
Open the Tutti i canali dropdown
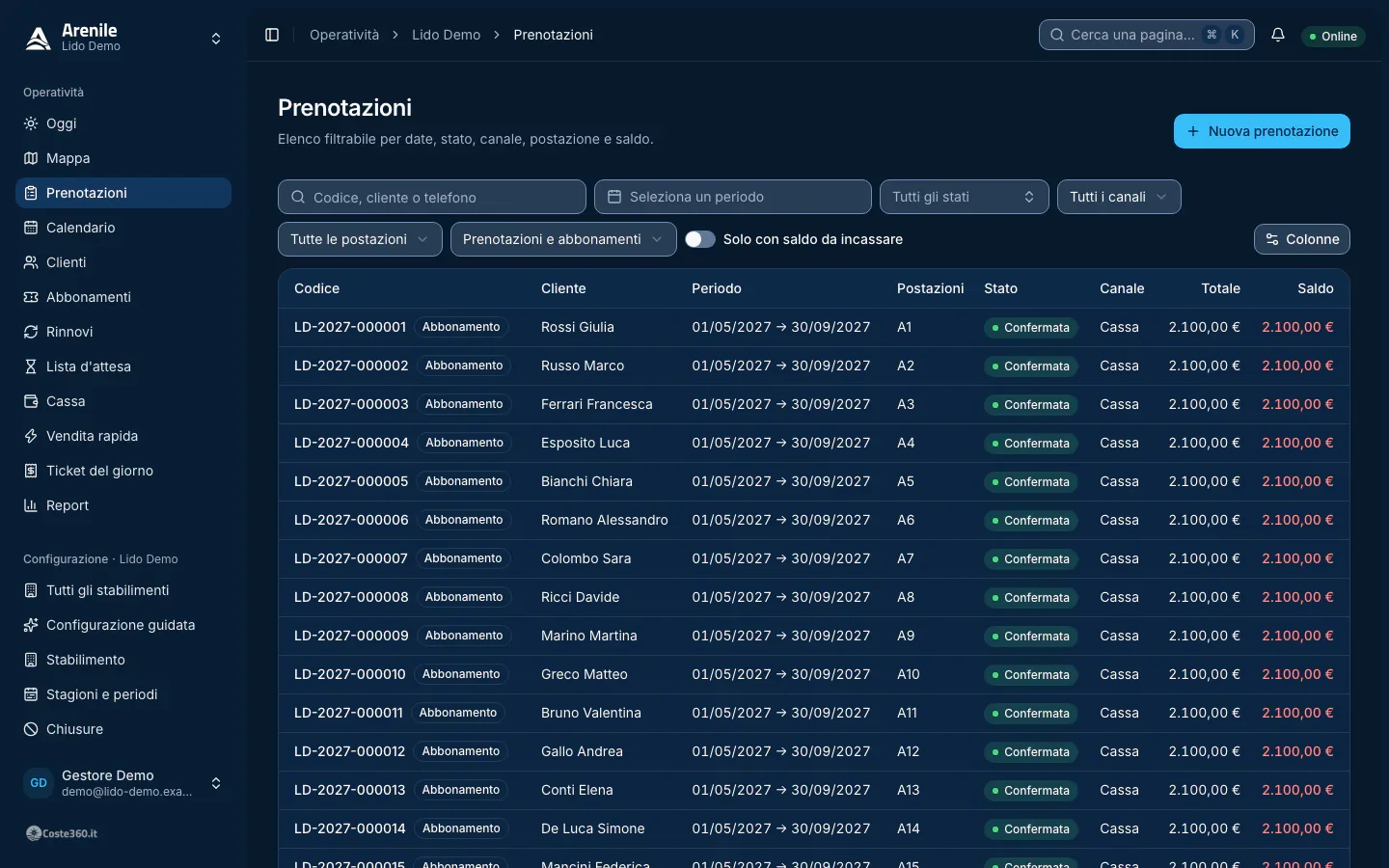click(x=1119, y=197)
